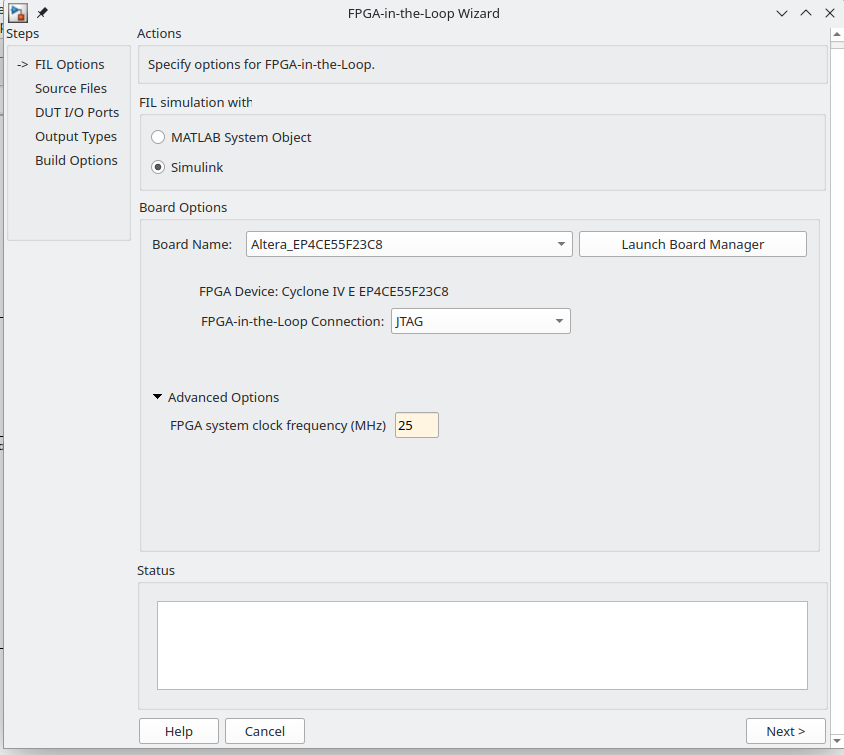Click the FPGA Device Cyclone IV E text
844x755 pixels.
323,292
